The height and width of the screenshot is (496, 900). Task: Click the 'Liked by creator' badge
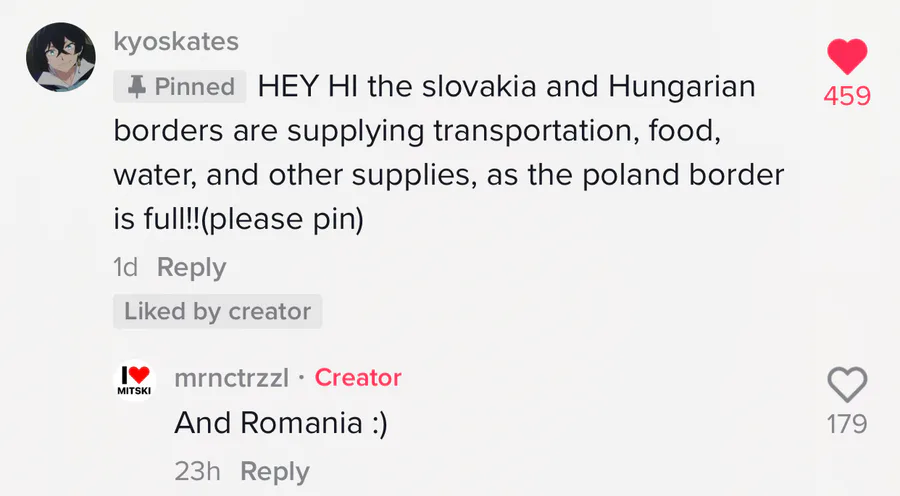coord(217,311)
